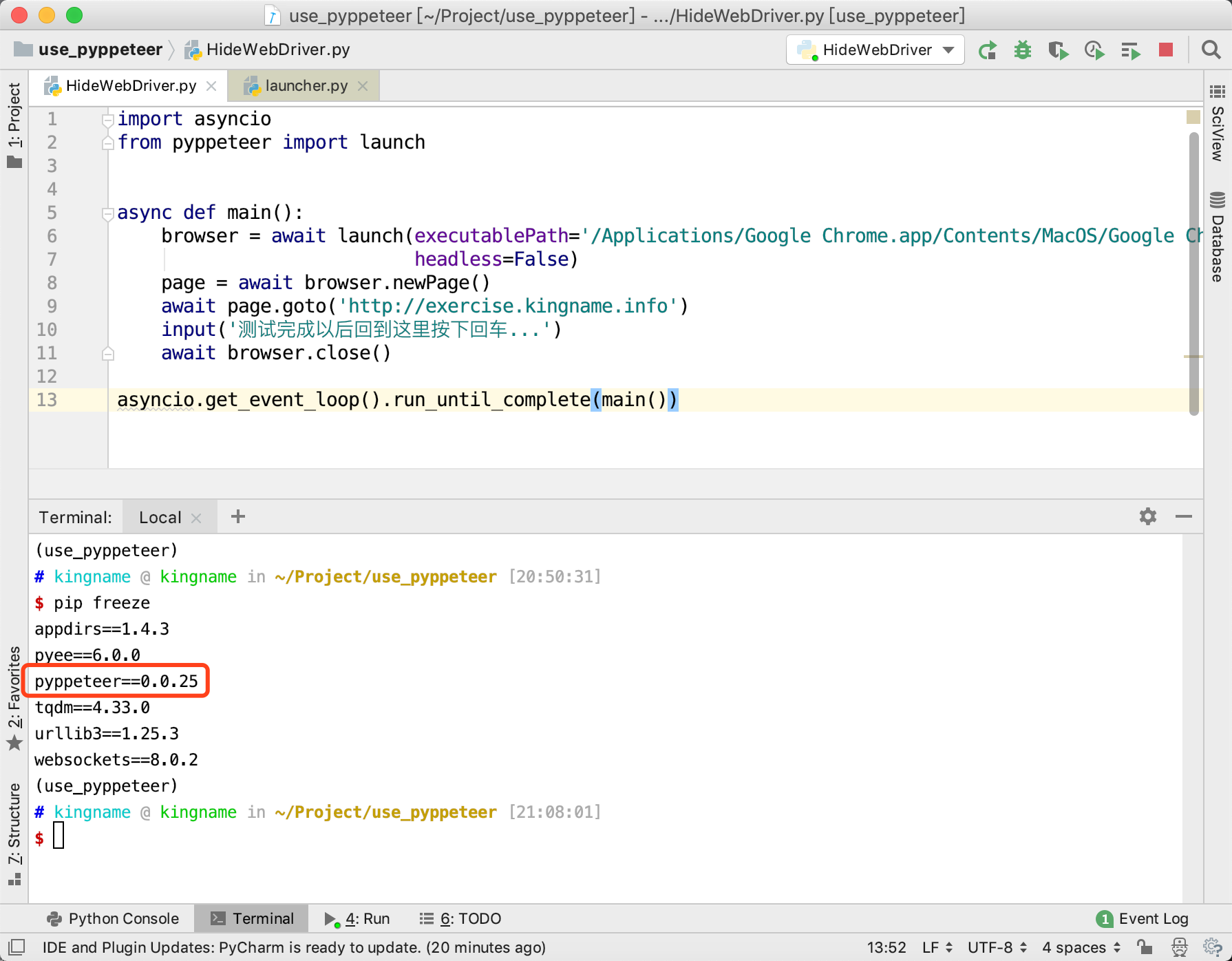Viewport: 1232px width, 961px height.
Task: Hide the terminal panel with minus icon
Action: (x=1184, y=516)
